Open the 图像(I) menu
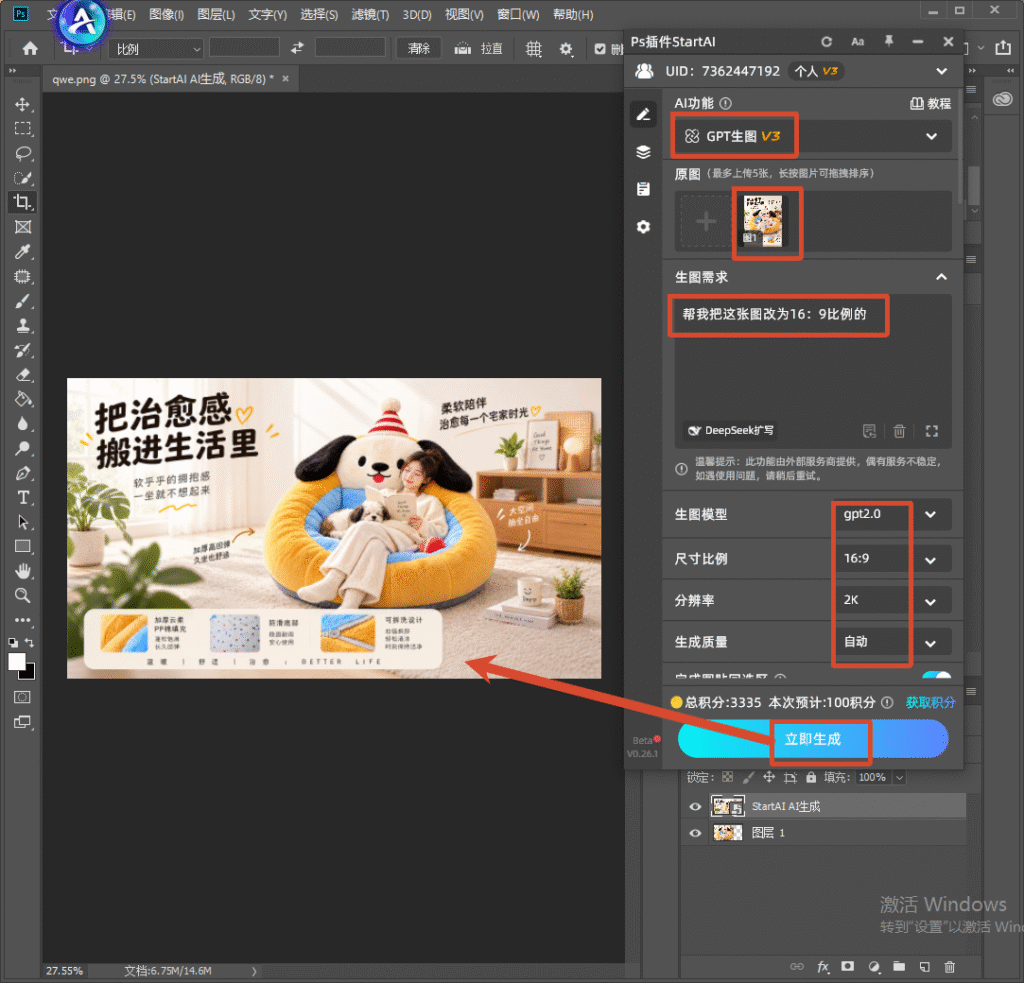 click(x=167, y=14)
